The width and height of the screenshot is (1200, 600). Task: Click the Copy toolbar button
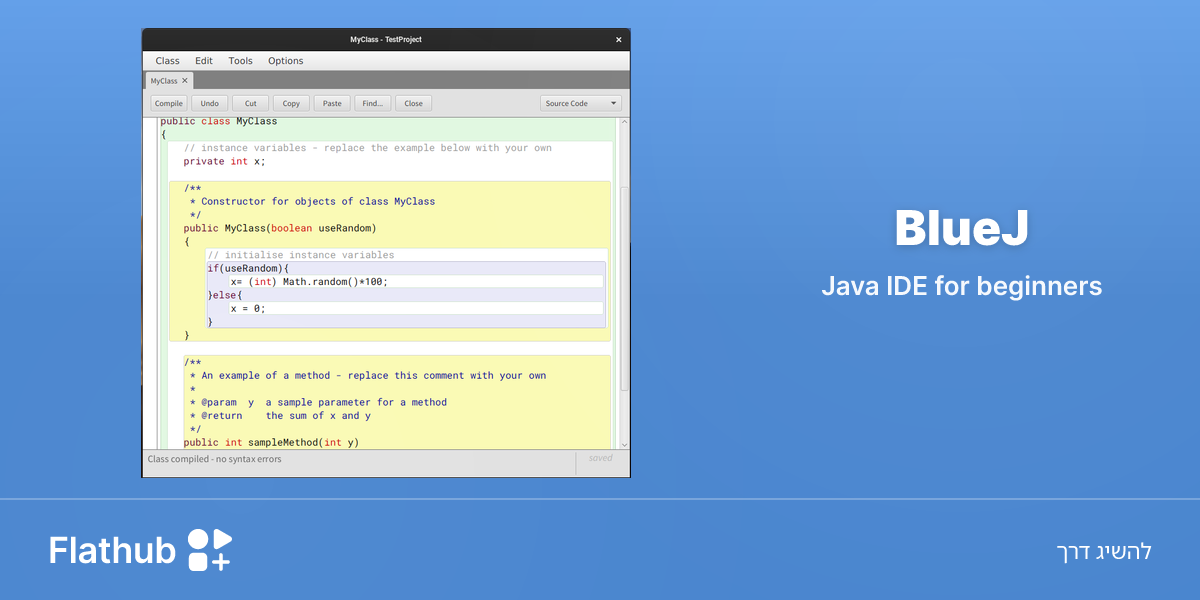291,103
